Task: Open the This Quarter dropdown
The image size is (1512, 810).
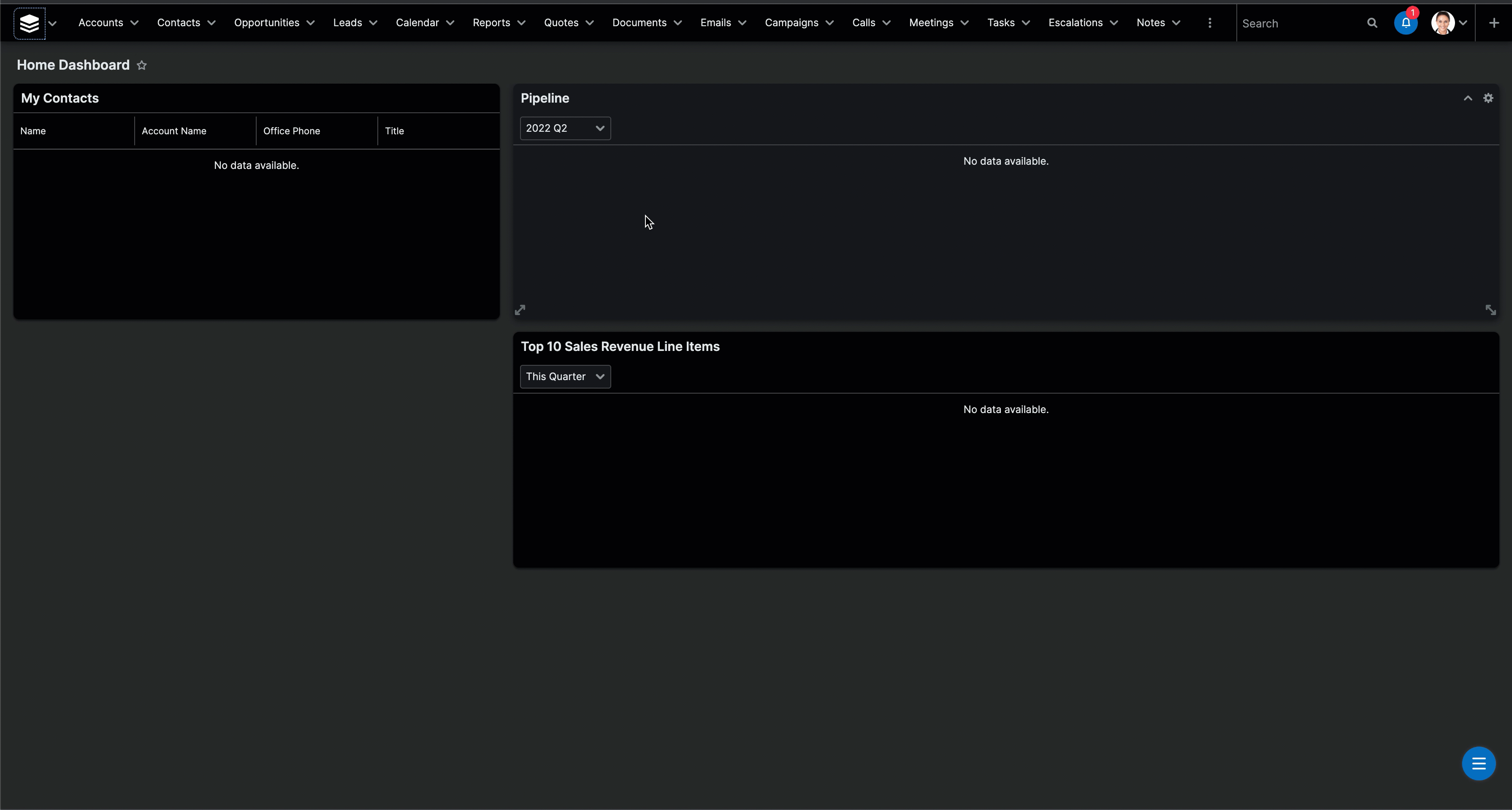Action: (565, 377)
